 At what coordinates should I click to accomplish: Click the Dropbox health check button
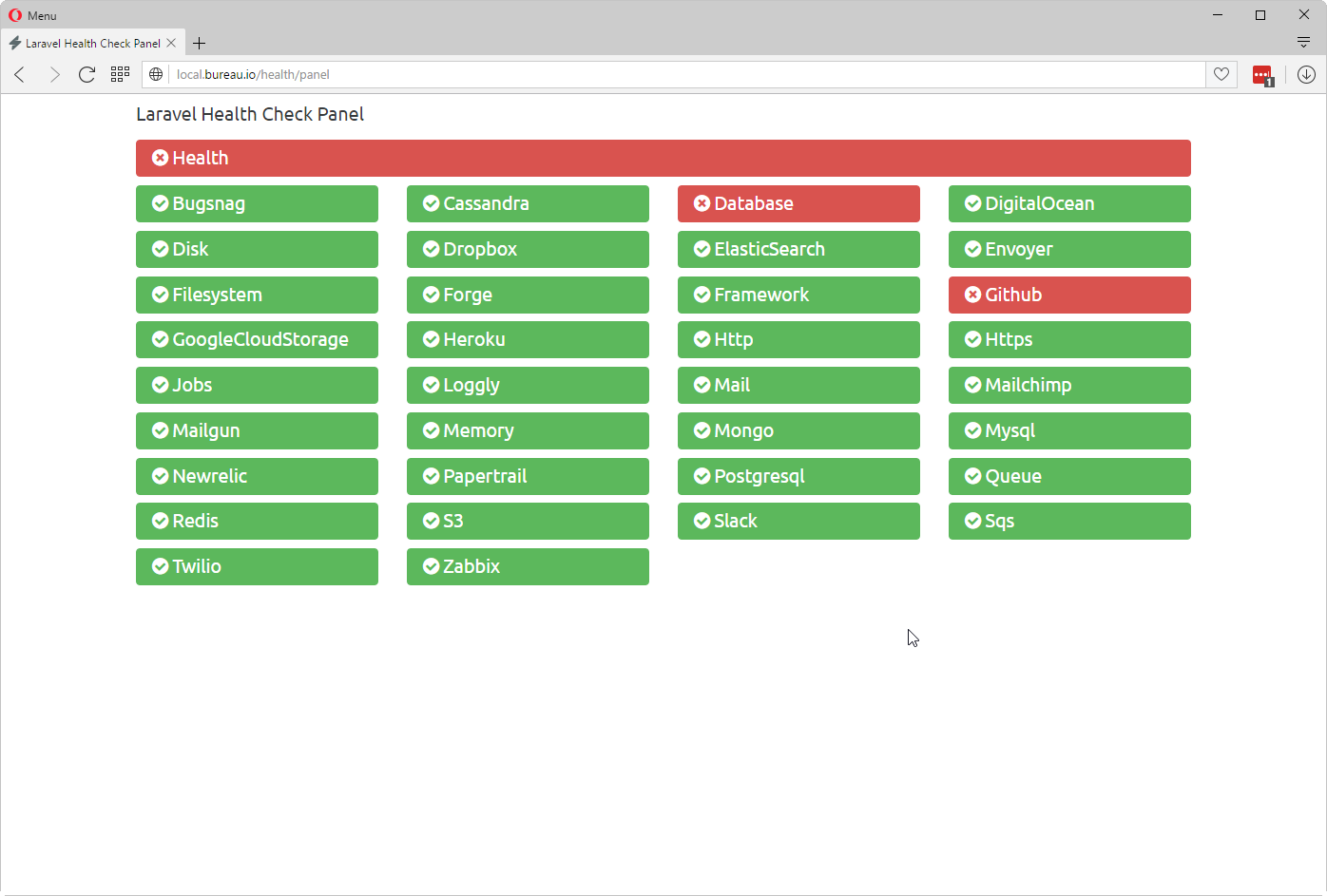coord(528,249)
